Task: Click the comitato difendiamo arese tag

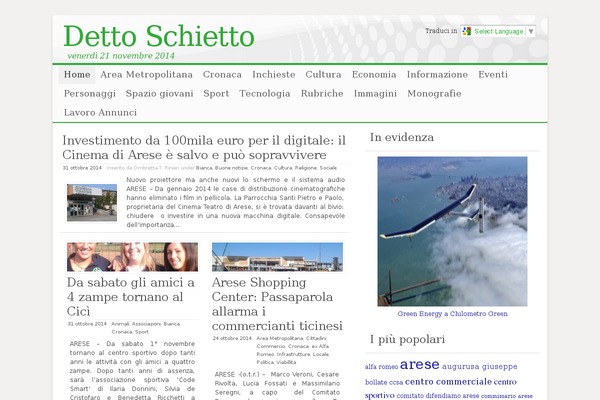Action: click(438, 396)
